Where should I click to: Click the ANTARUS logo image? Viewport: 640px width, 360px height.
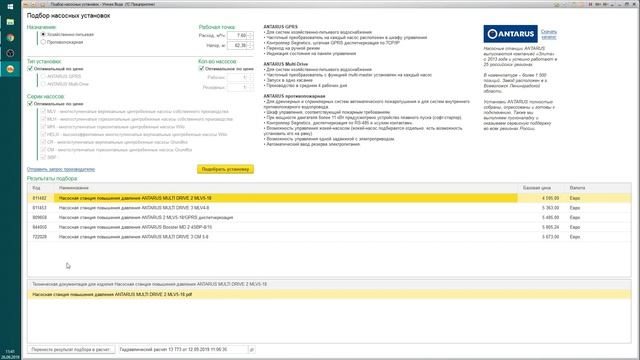[x=510, y=34]
